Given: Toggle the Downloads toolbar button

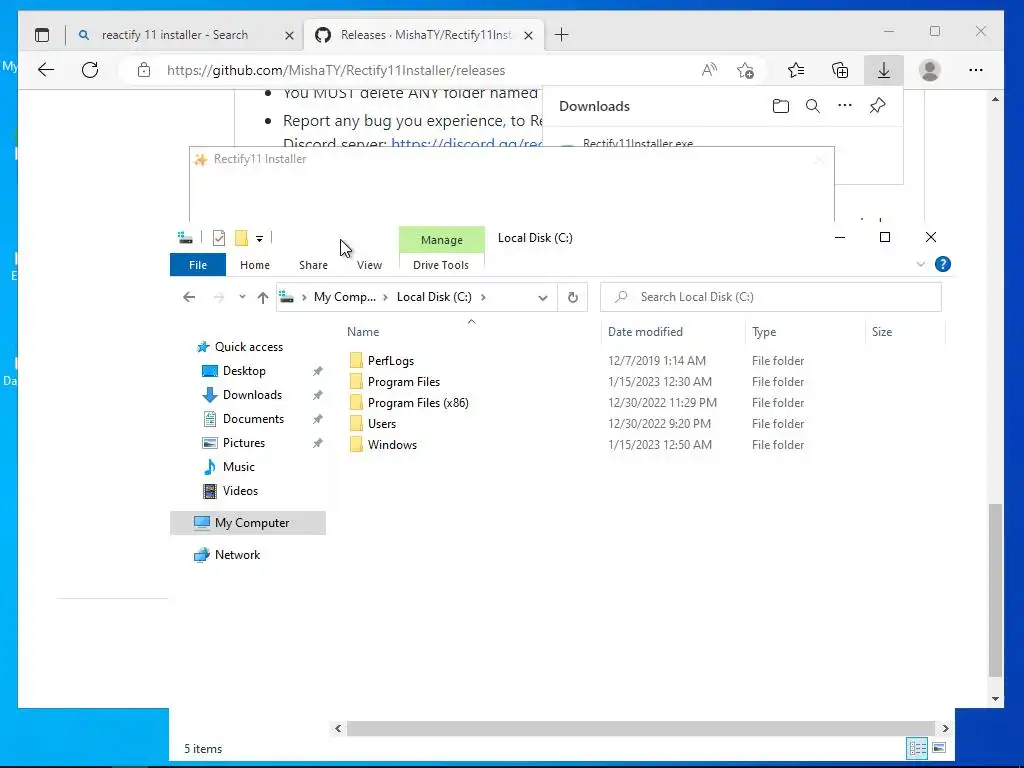Looking at the screenshot, I should click(x=884, y=70).
